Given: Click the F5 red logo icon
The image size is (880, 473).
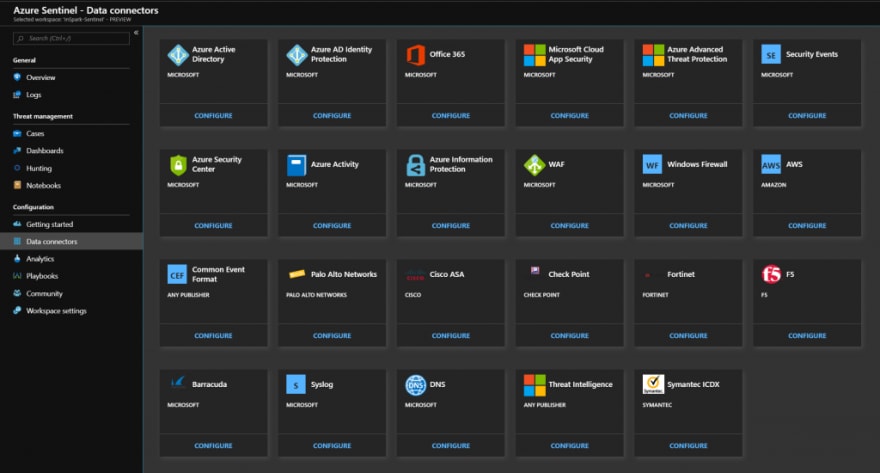Looking at the screenshot, I should click(771, 274).
